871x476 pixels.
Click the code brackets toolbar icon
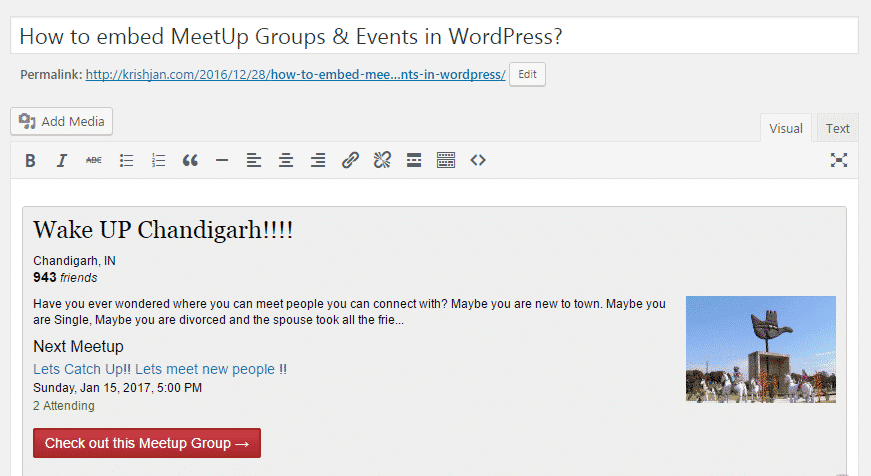[478, 161]
